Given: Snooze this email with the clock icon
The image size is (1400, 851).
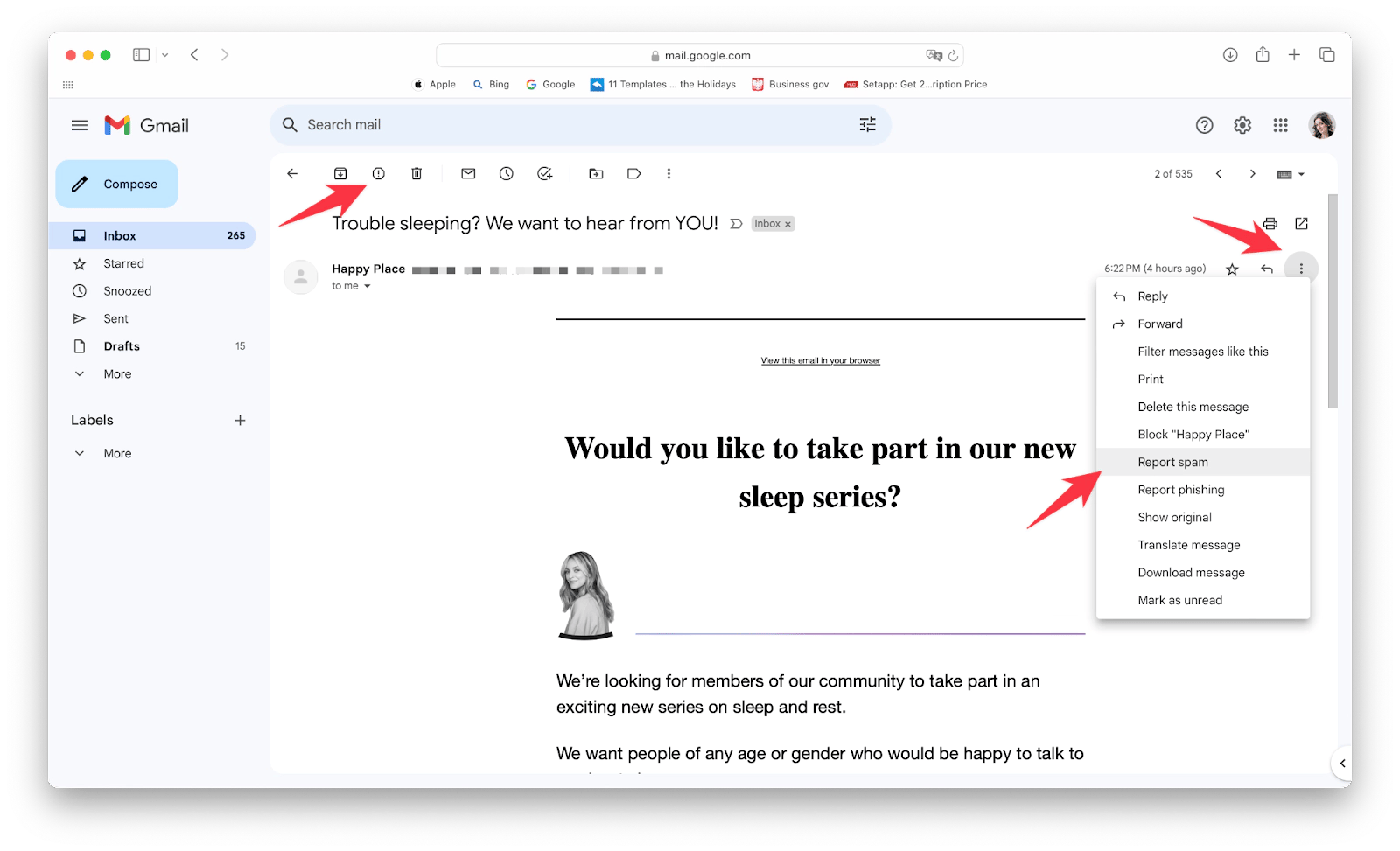Looking at the screenshot, I should 507,174.
